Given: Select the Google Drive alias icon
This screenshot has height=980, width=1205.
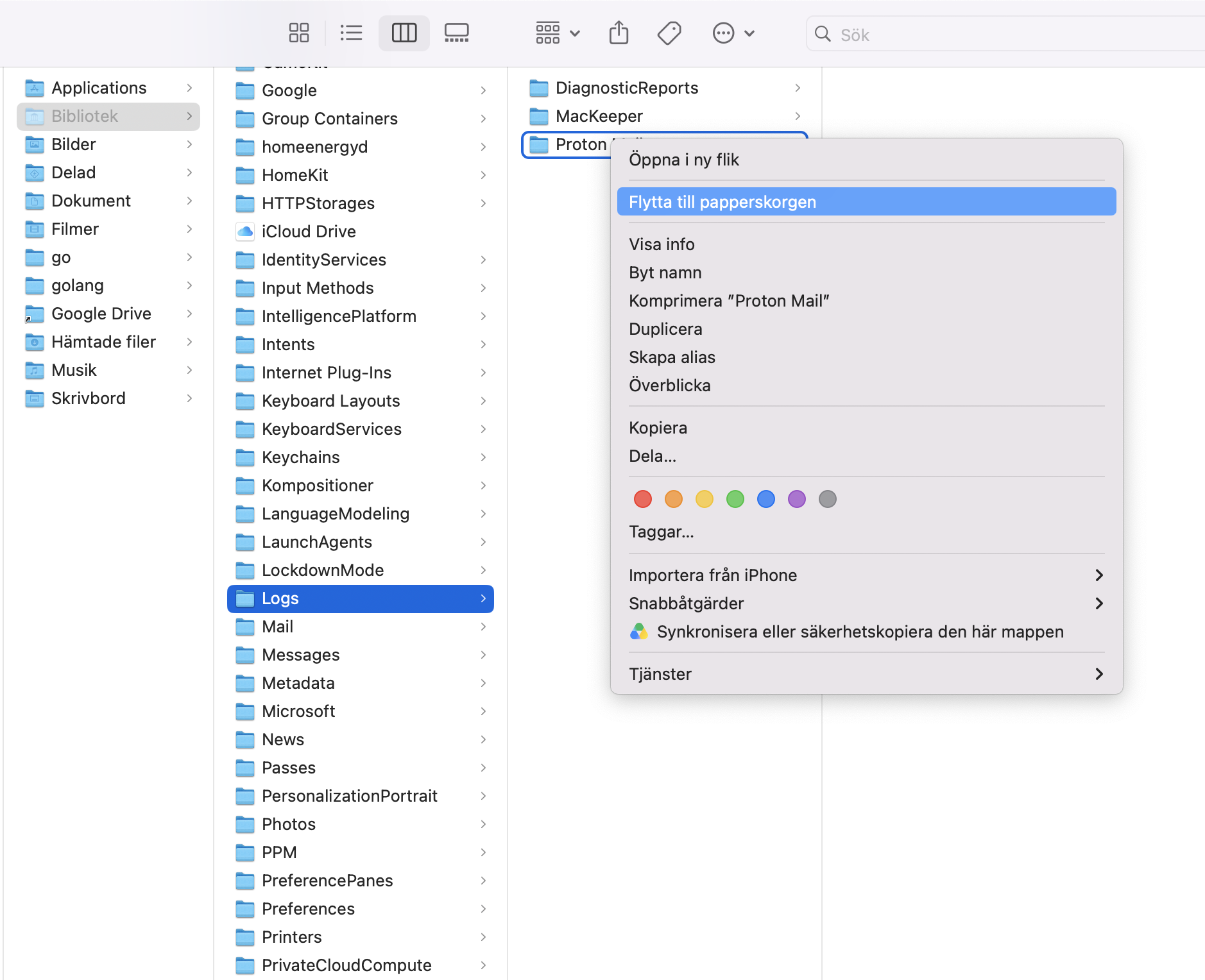Looking at the screenshot, I should pos(35,314).
